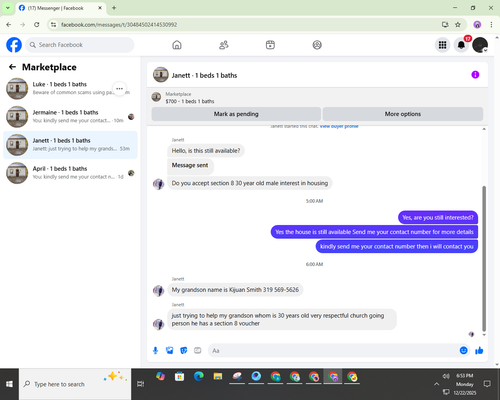Viewport: 500px width, 400px height.
Task: Click the Aa message input field
Action: (332, 350)
